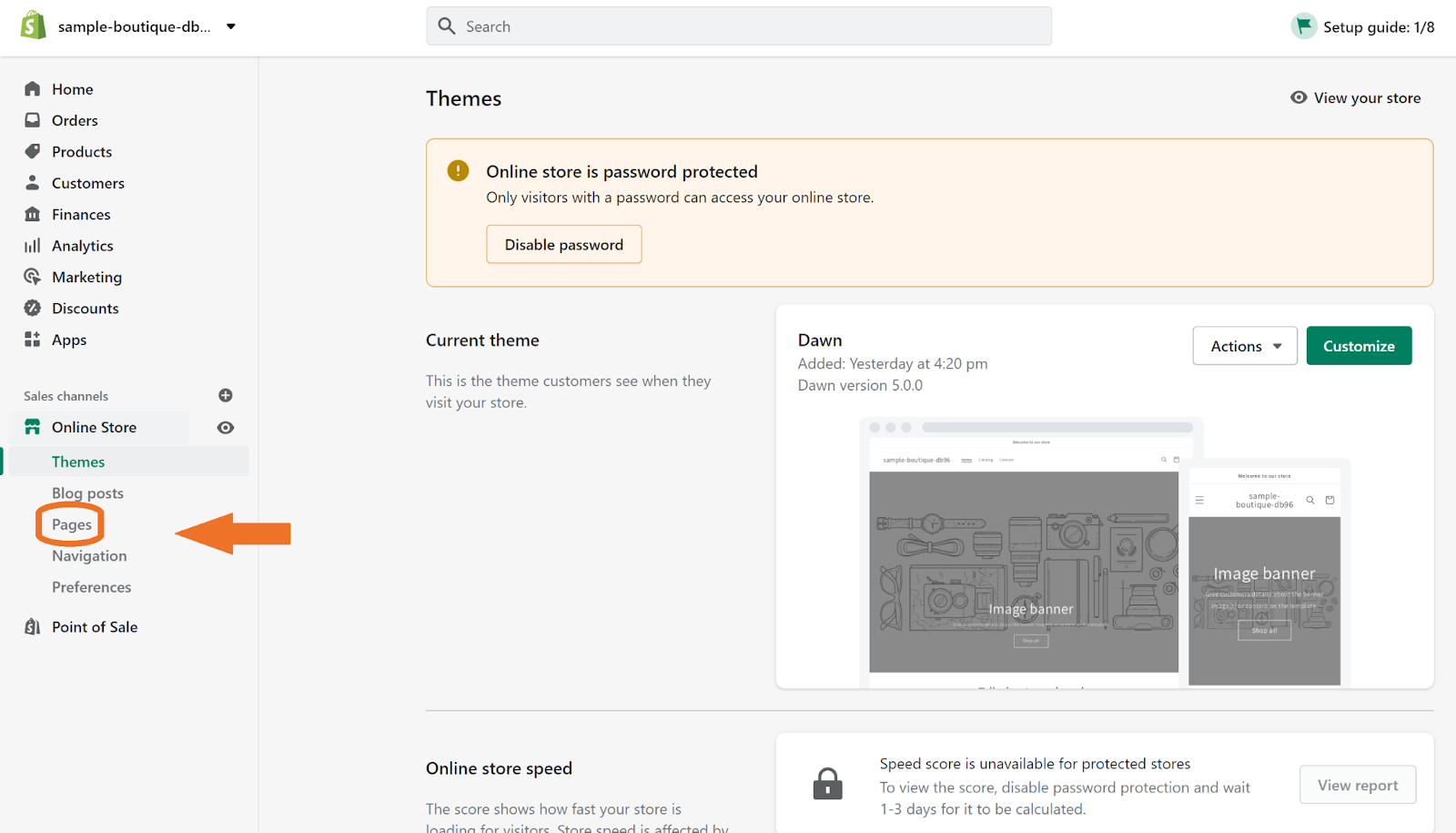Click the Shopify logo icon
The width and height of the screenshot is (1456, 833).
point(33,25)
